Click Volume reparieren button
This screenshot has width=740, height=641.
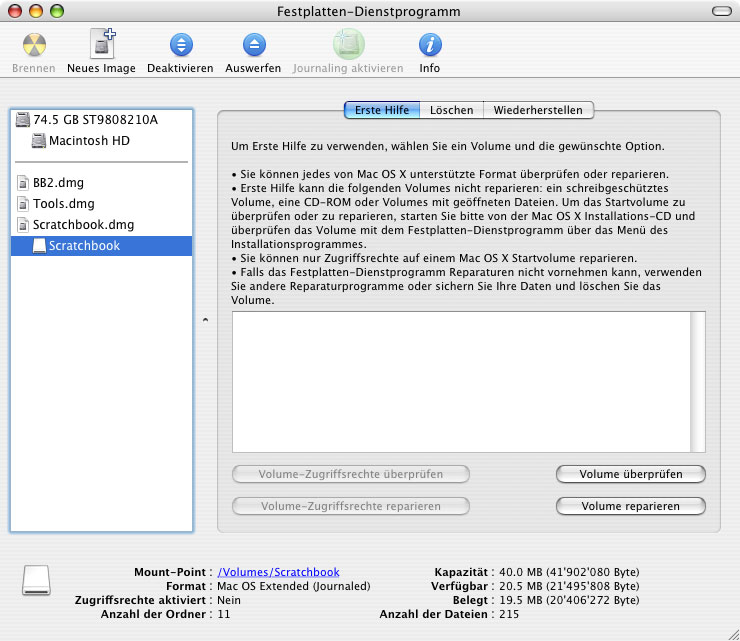pyautogui.click(x=631, y=506)
